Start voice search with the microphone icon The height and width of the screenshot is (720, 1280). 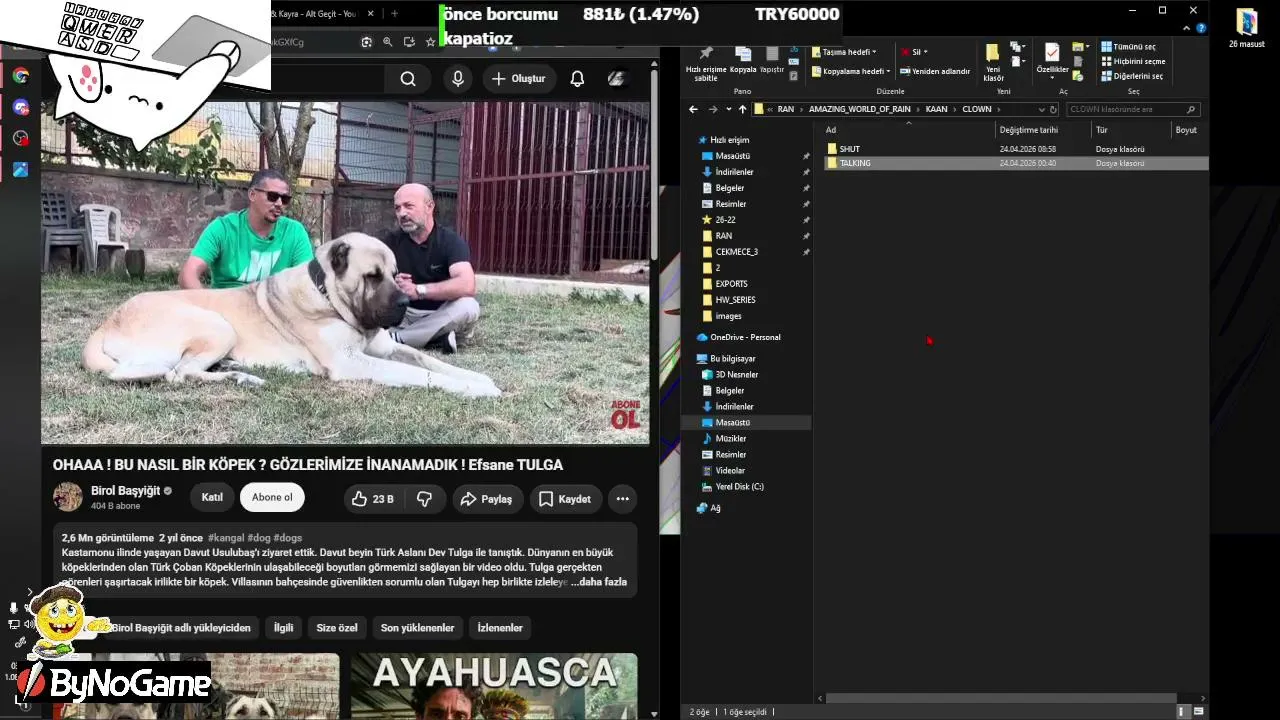tap(458, 79)
